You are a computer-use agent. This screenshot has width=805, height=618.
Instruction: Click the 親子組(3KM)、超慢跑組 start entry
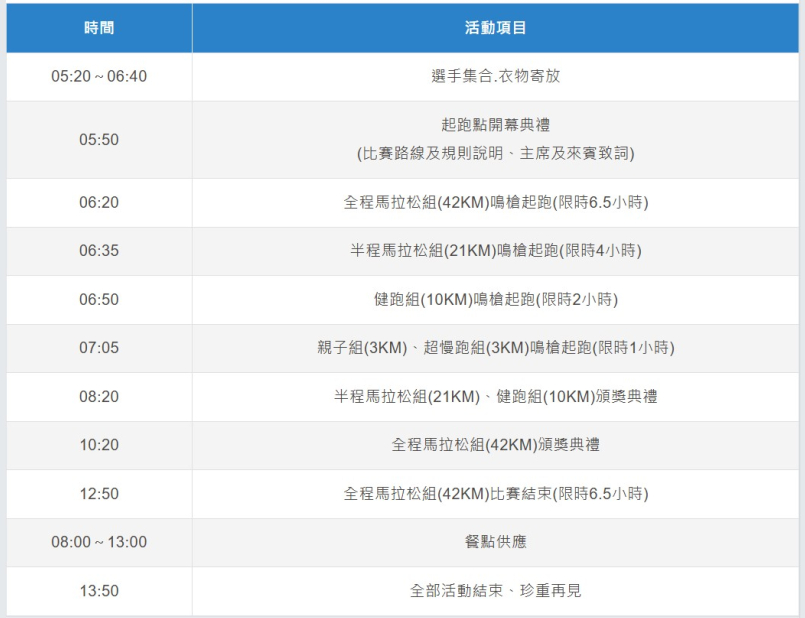(x=495, y=348)
